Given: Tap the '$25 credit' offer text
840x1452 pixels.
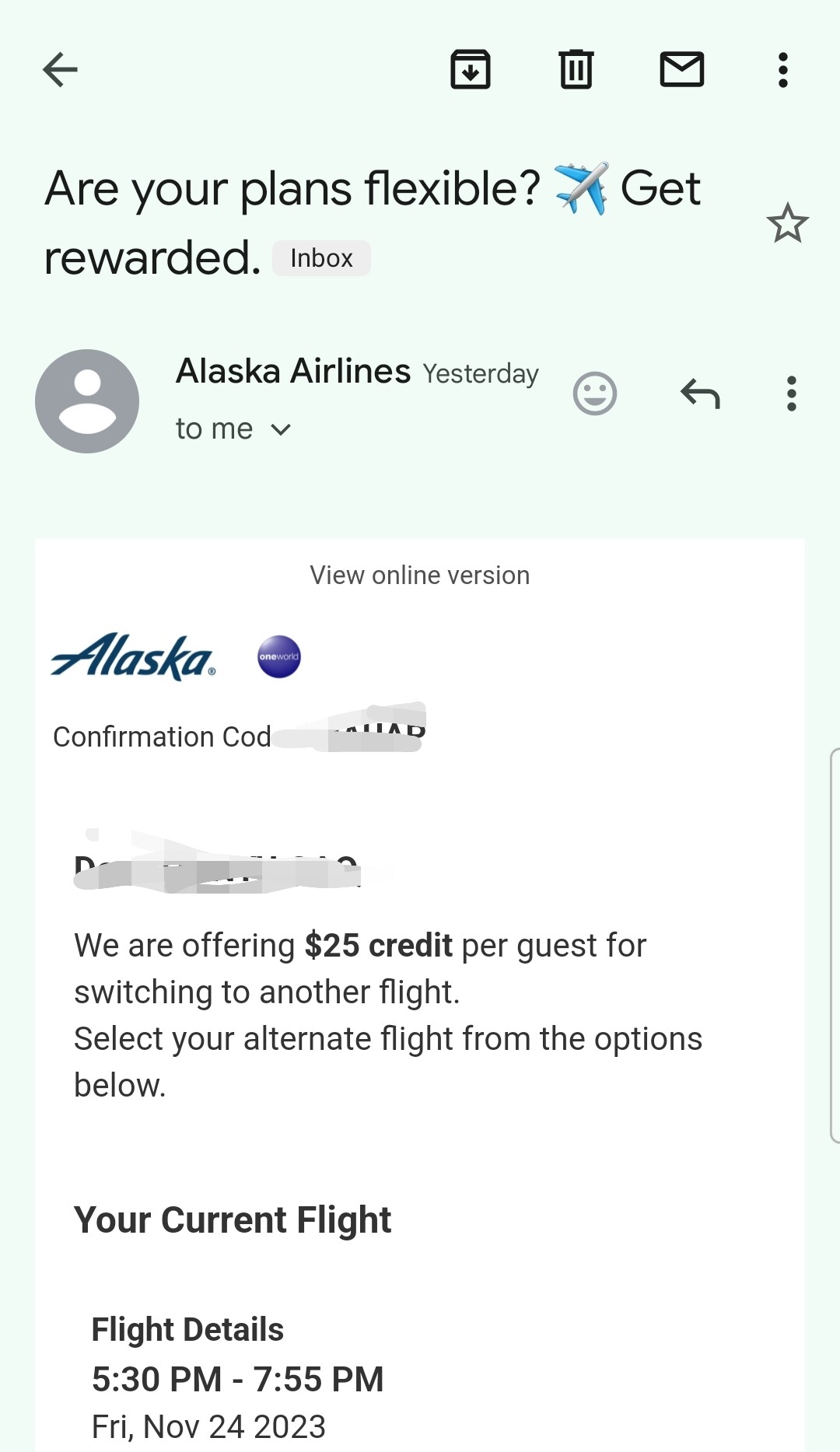Looking at the screenshot, I should pos(378,946).
